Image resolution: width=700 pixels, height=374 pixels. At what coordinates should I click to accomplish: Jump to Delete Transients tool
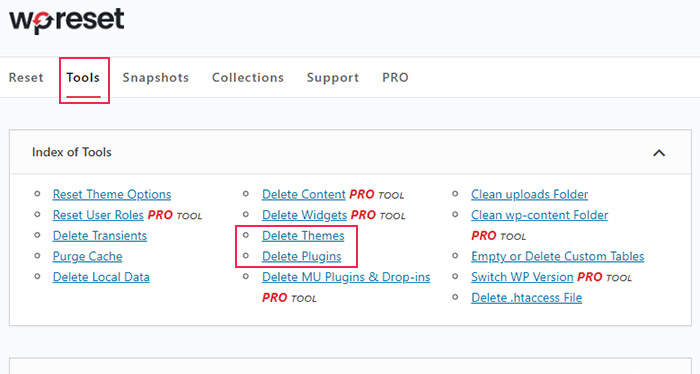(100, 236)
